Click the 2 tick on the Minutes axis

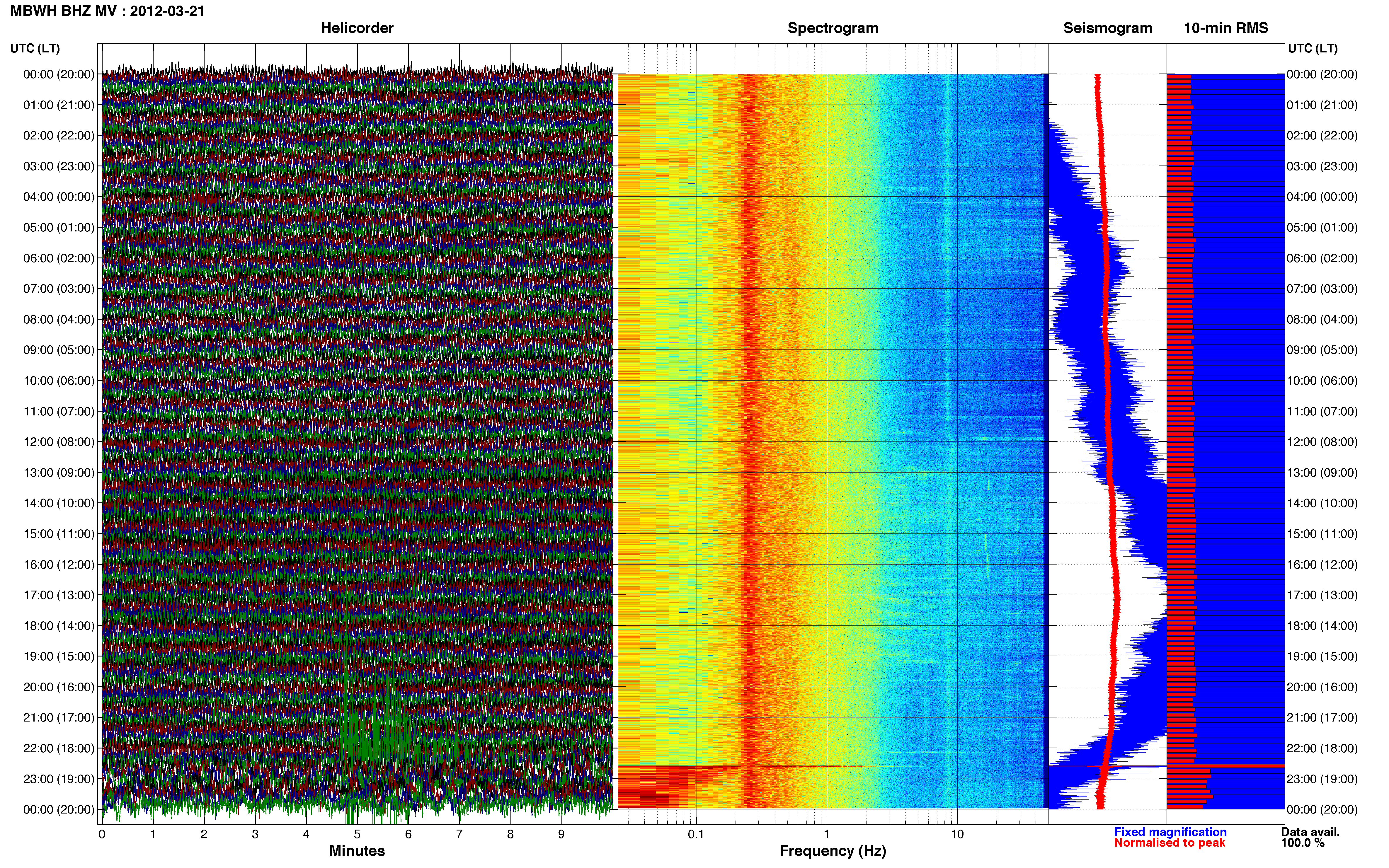[x=204, y=835]
